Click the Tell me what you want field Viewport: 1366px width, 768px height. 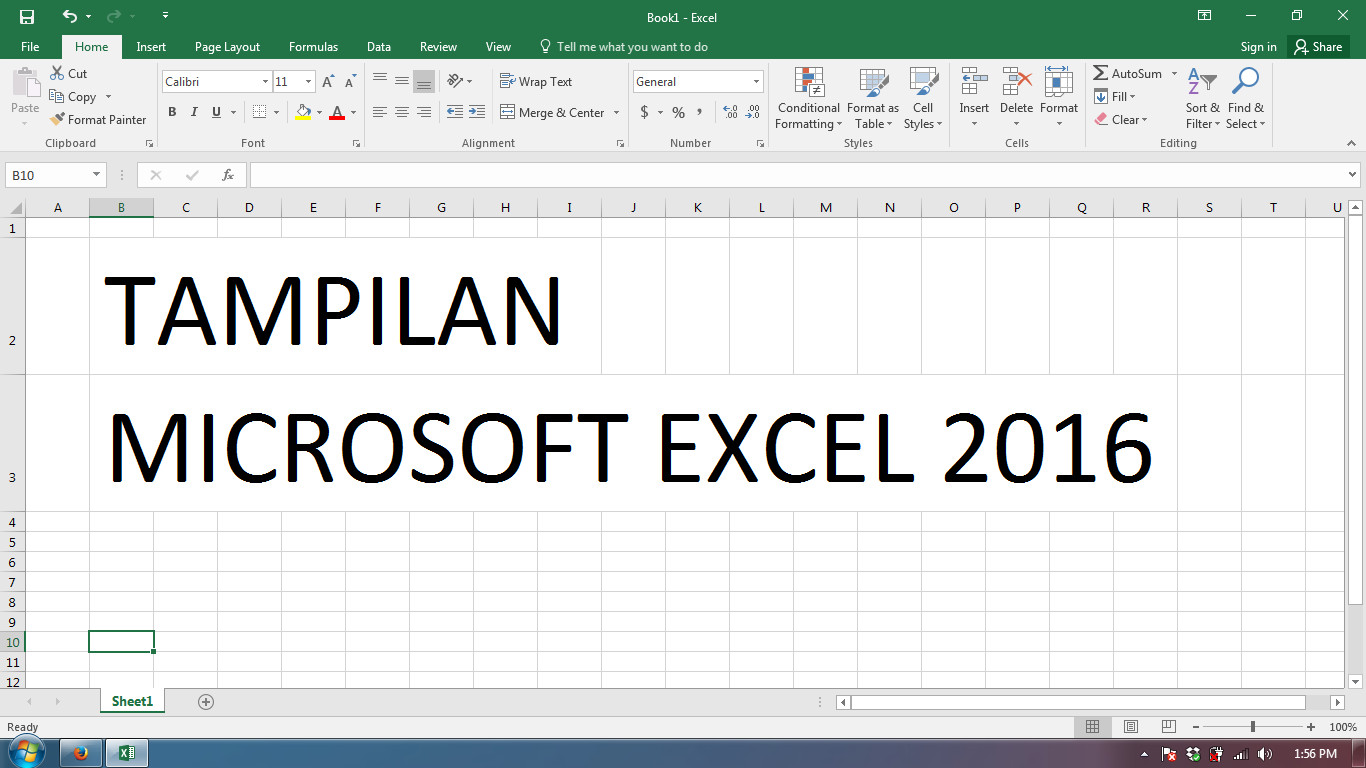click(623, 47)
